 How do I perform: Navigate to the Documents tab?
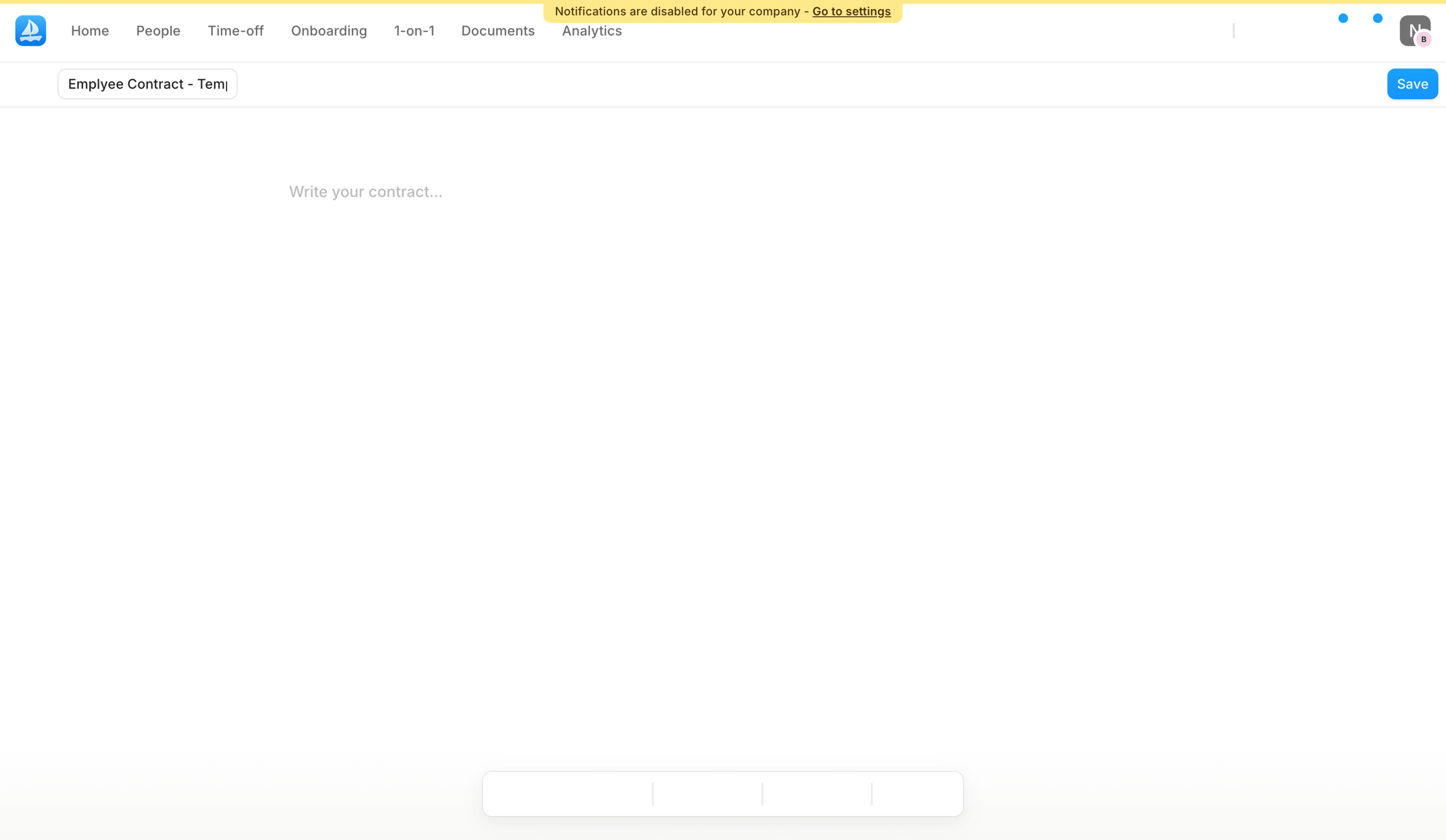coord(498,31)
